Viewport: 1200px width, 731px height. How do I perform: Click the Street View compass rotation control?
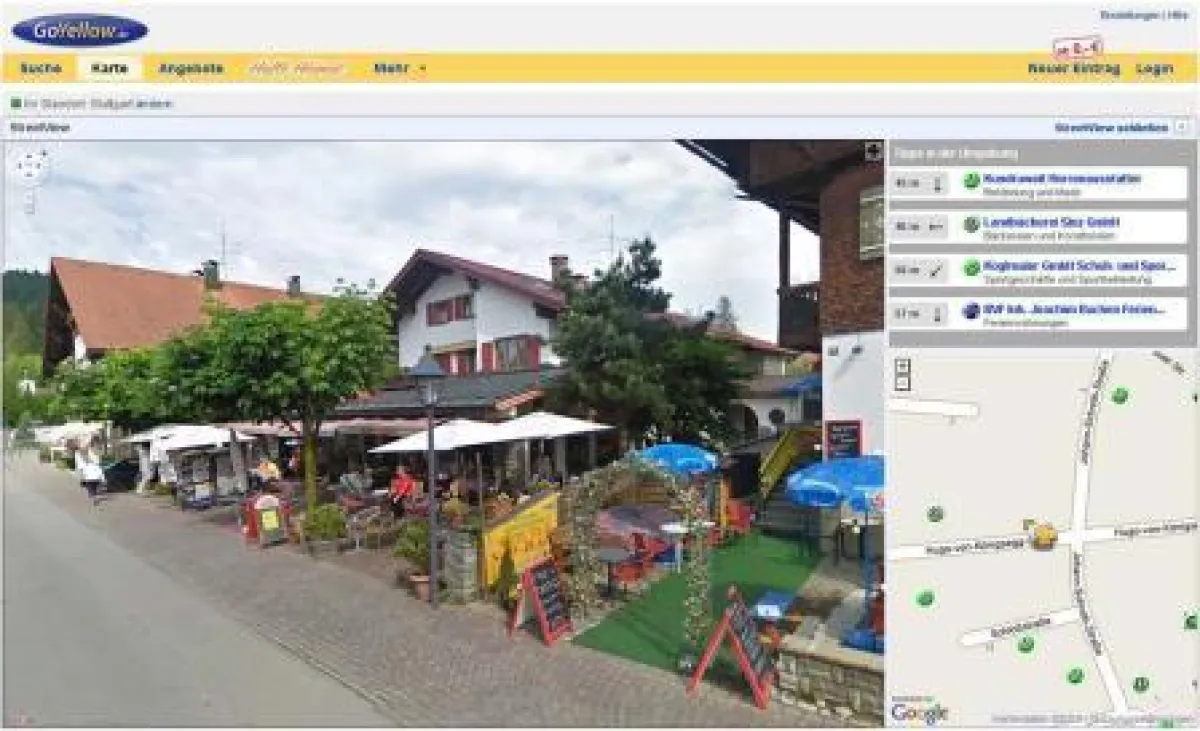[31, 167]
